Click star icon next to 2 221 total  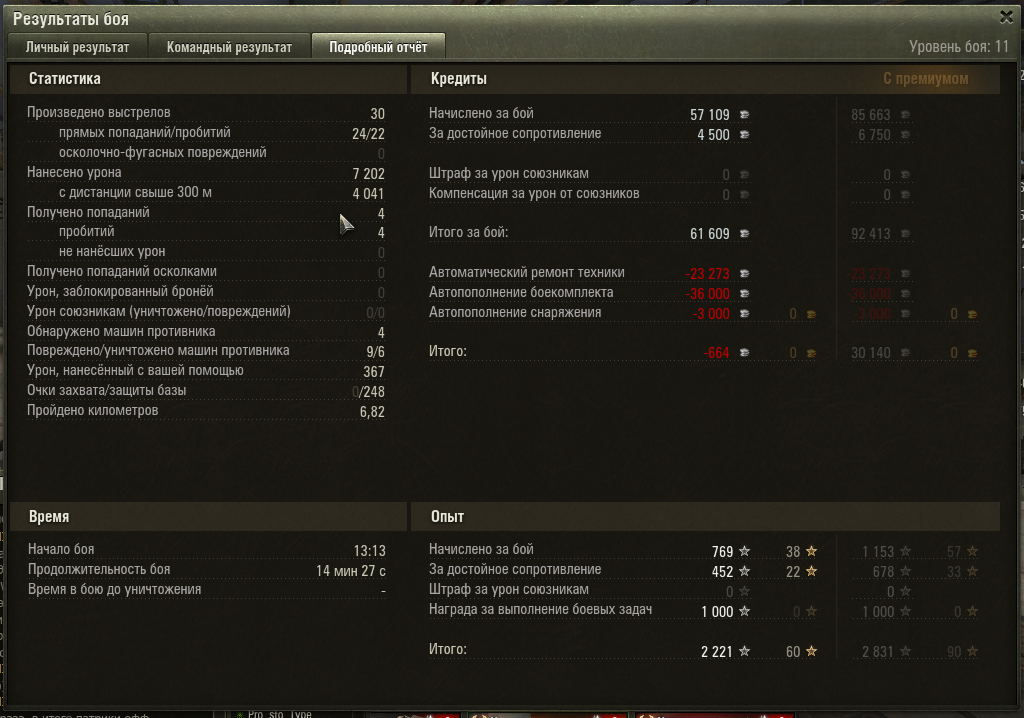point(744,651)
